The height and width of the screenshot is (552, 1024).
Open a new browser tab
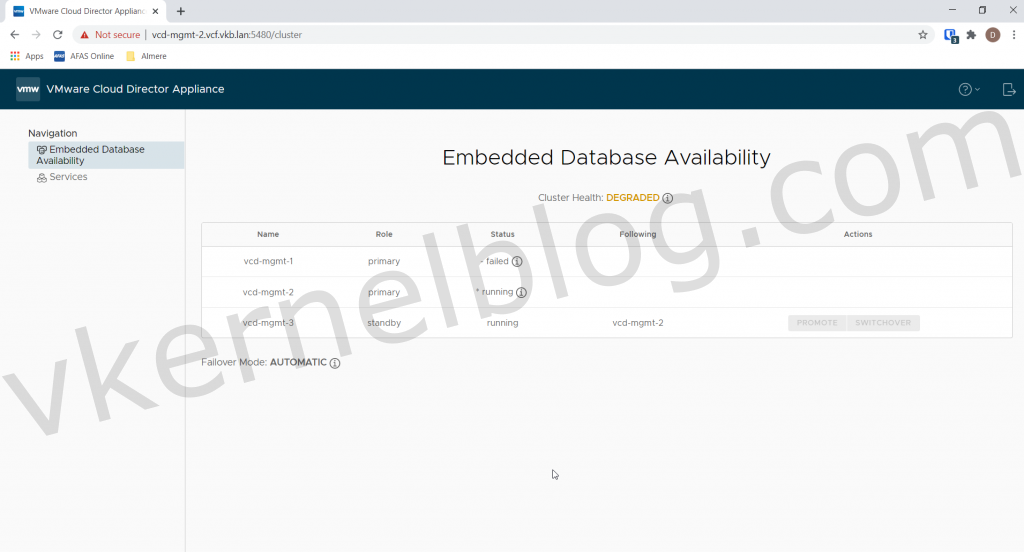[x=181, y=11]
